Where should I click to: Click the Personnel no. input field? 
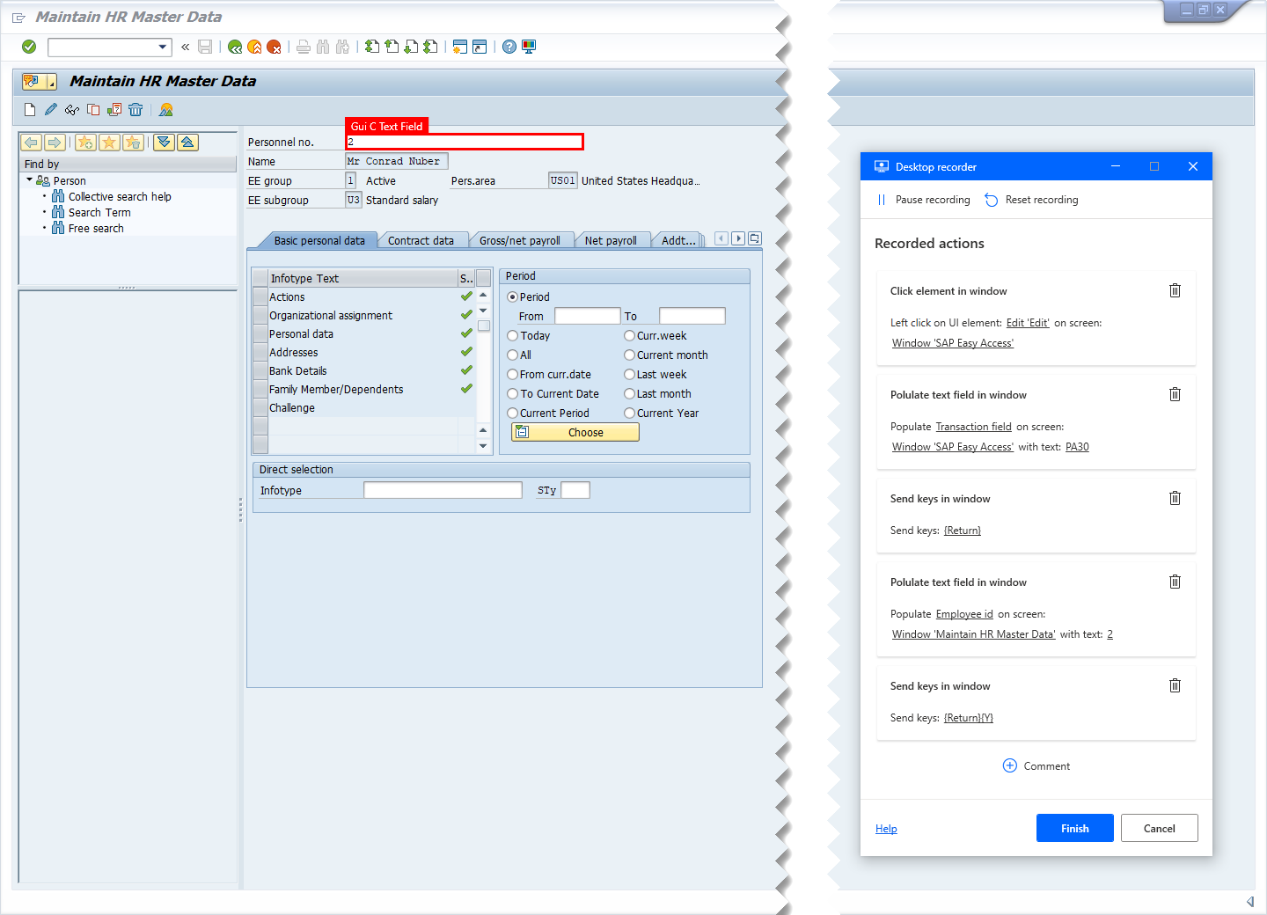[x=464, y=142]
